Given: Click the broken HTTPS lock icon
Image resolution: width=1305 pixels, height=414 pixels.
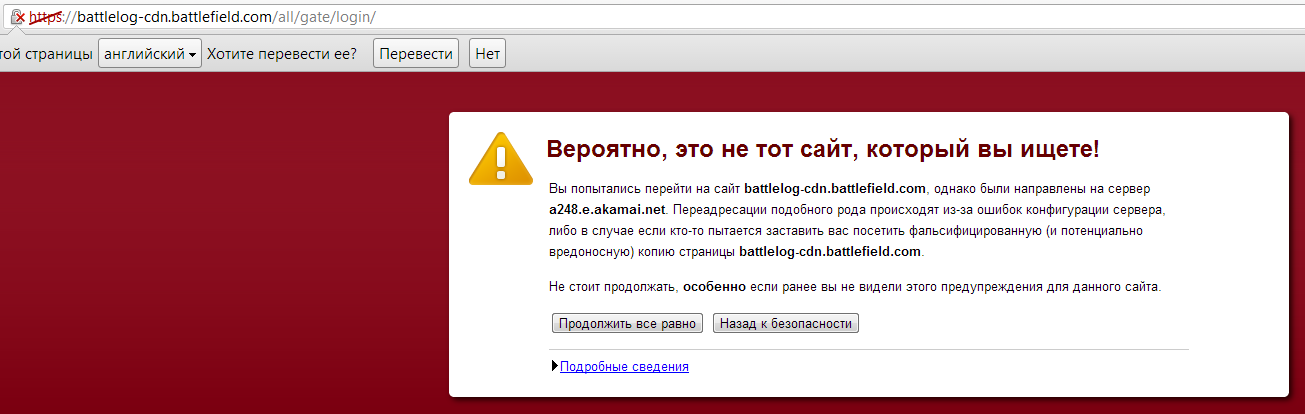Looking at the screenshot, I should [17, 16].
